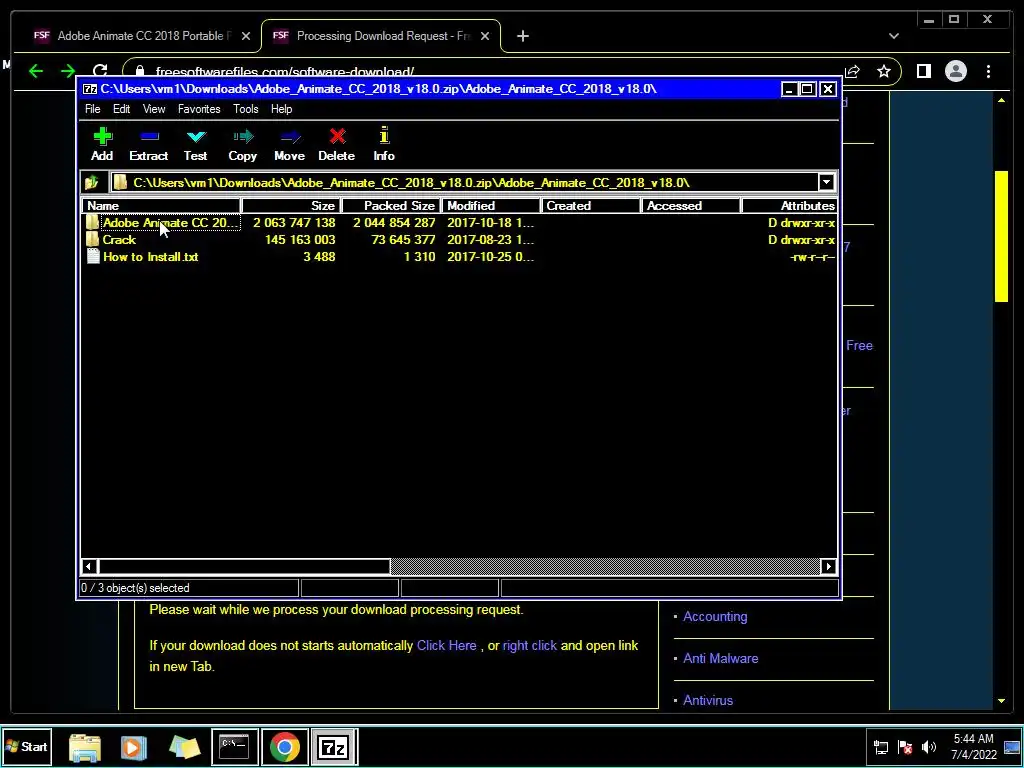Click size value 145 163 003

click(x=300, y=240)
